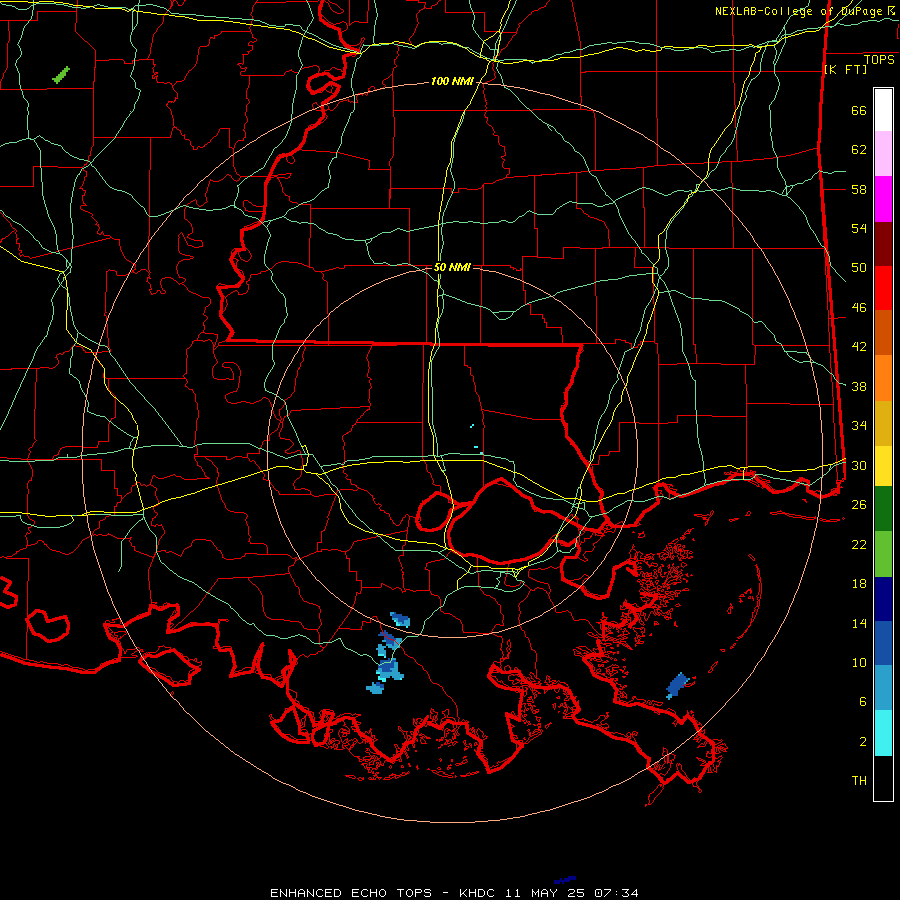The height and width of the screenshot is (900, 900).
Task: Click the yellow 34 kft legend swatch
Action: pos(883,466)
